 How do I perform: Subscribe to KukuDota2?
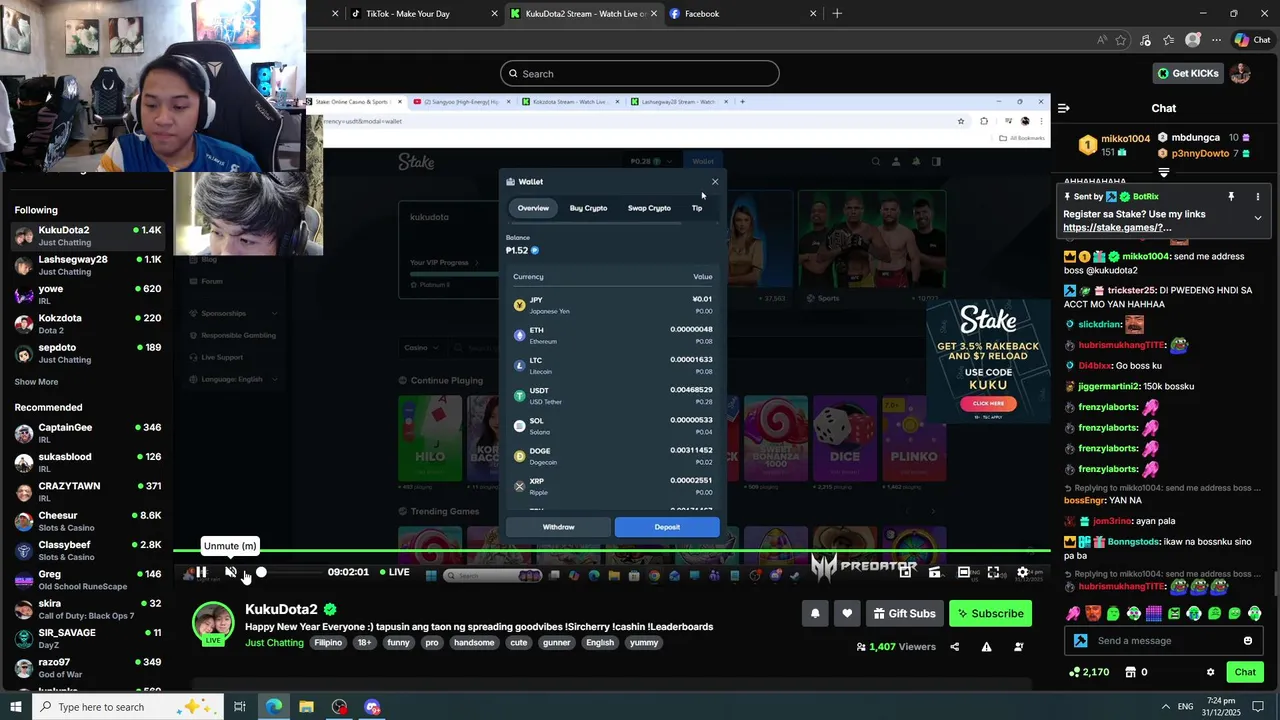(990, 613)
